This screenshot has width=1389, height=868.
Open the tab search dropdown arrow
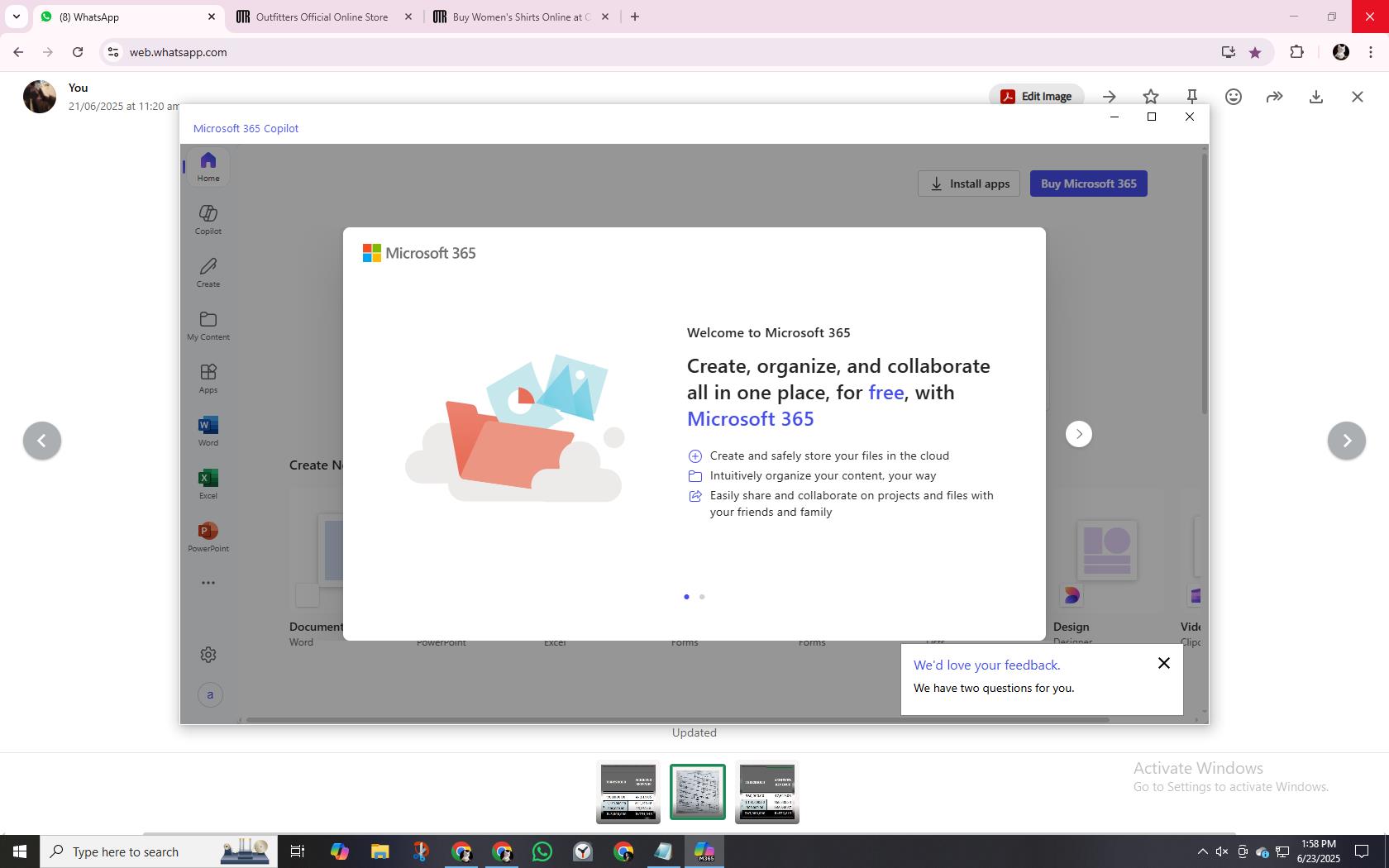click(16, 17)
